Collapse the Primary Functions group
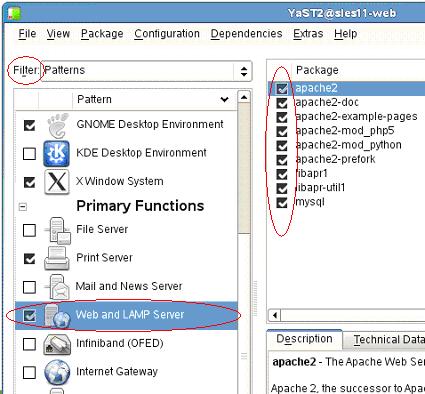The width and height of the screenshot is (425, 394). coord(23,207)
